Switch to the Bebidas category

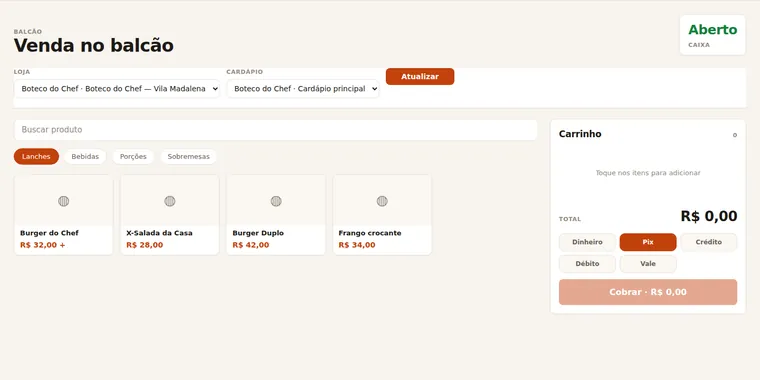pyautogui.click(x=85, y=157)
